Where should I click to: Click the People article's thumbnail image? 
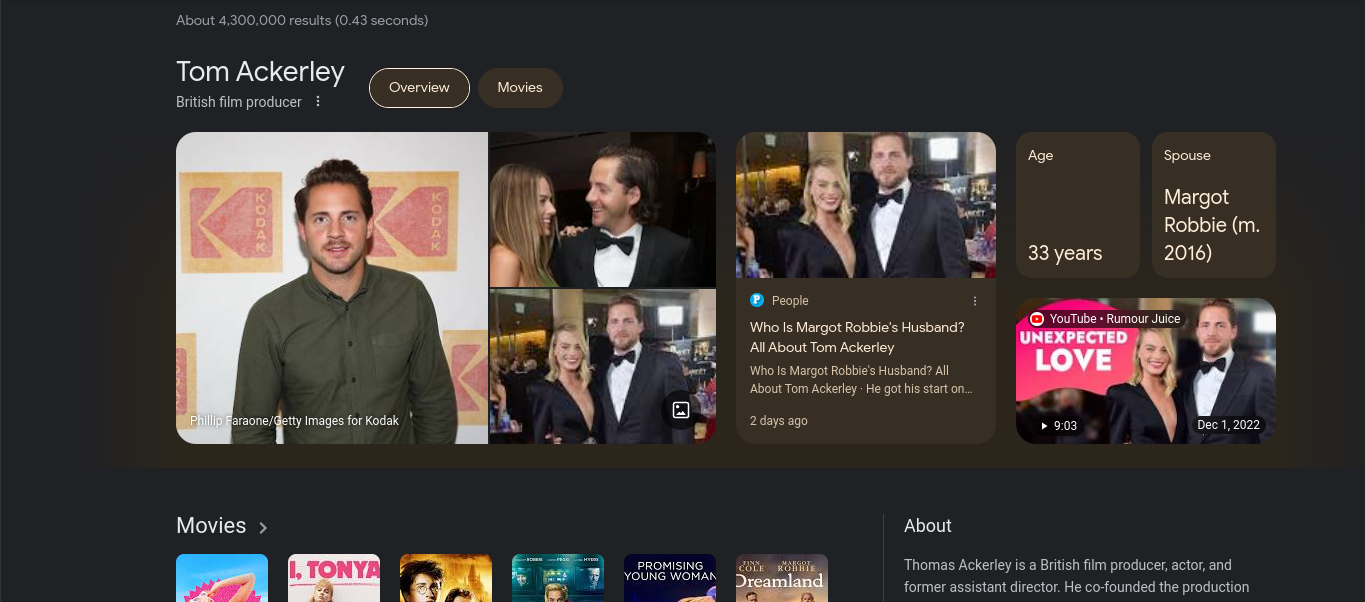(x=866, y=205)
